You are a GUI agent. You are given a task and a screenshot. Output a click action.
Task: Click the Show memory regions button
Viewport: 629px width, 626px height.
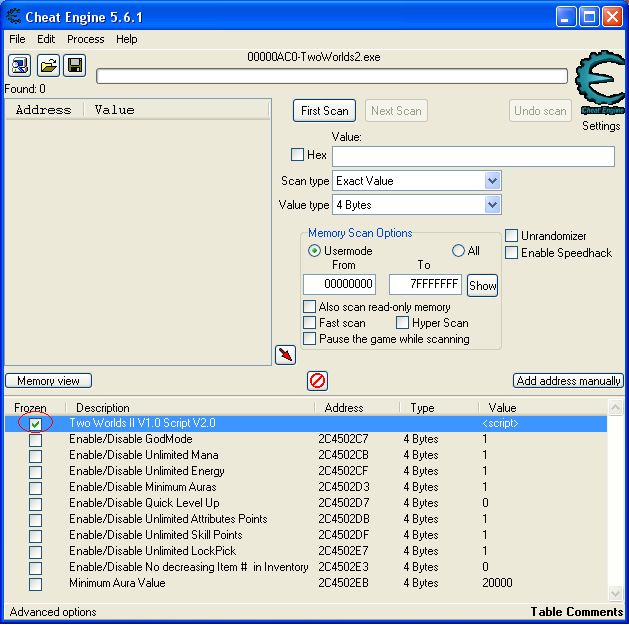tap(483, 286)
